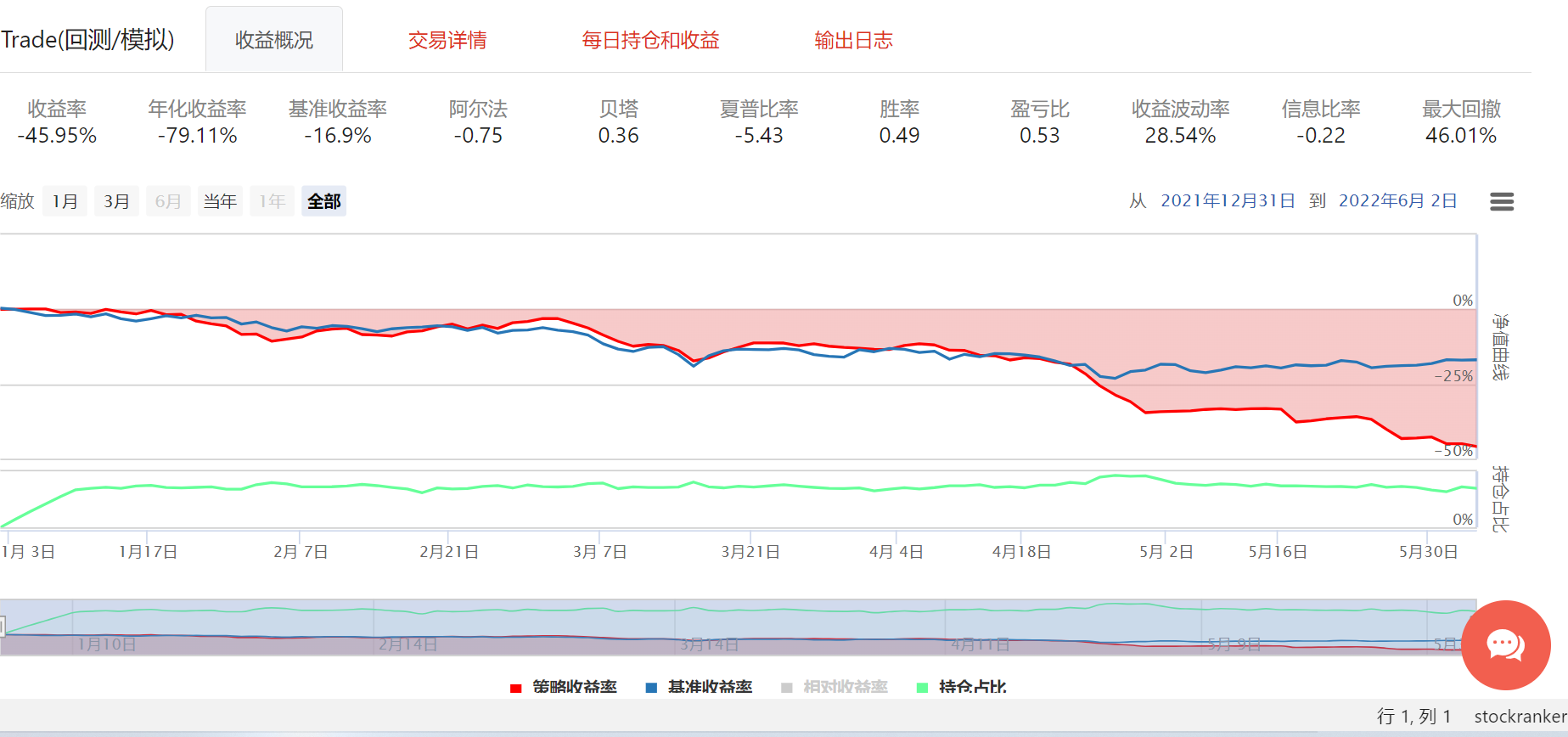Click the 6月 zoom button
This screenshot has width=1568, height=737.
pyautogui.click(x=168, y=201)
